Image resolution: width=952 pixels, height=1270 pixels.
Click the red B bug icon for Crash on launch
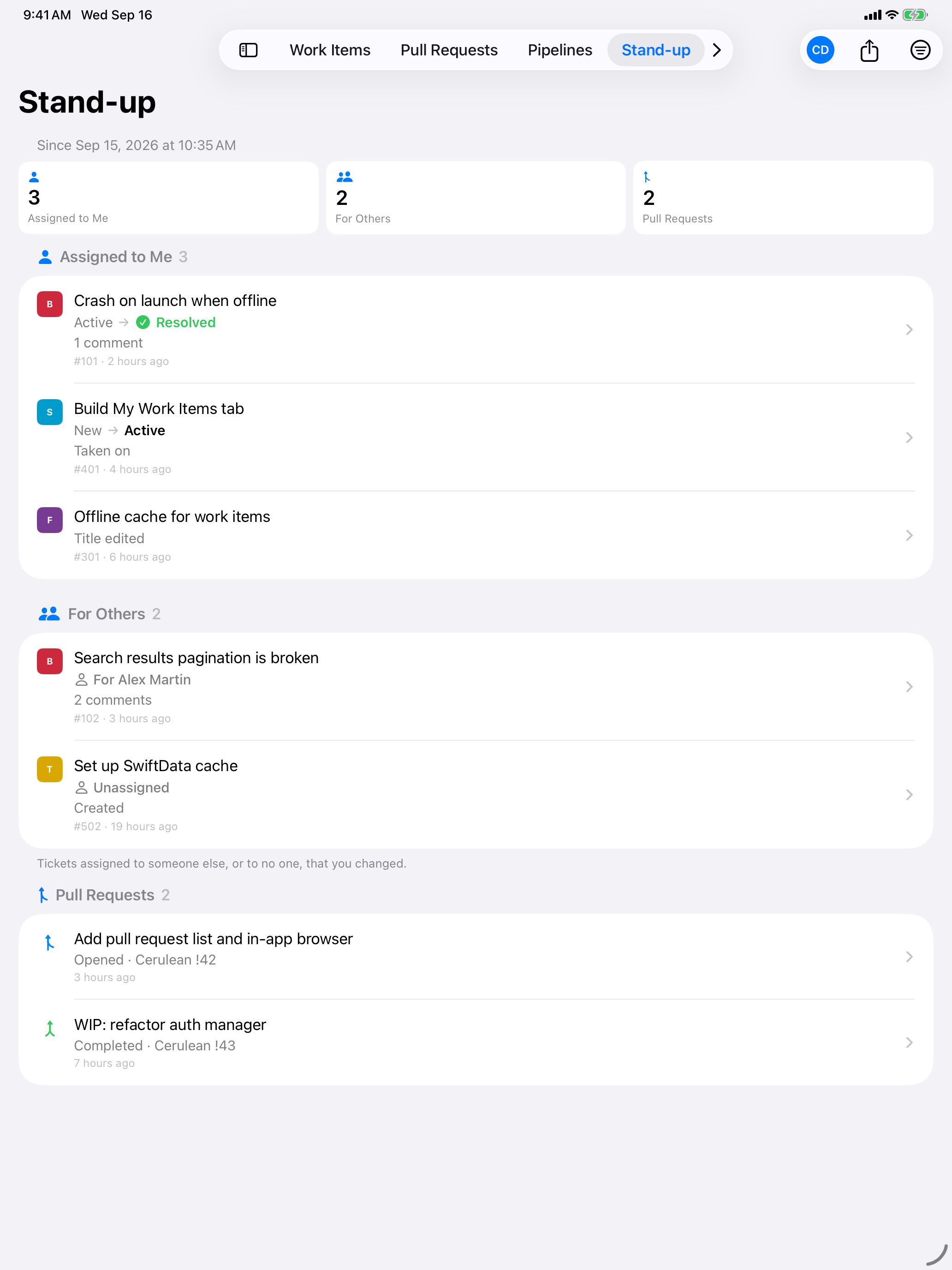point(49,304)
